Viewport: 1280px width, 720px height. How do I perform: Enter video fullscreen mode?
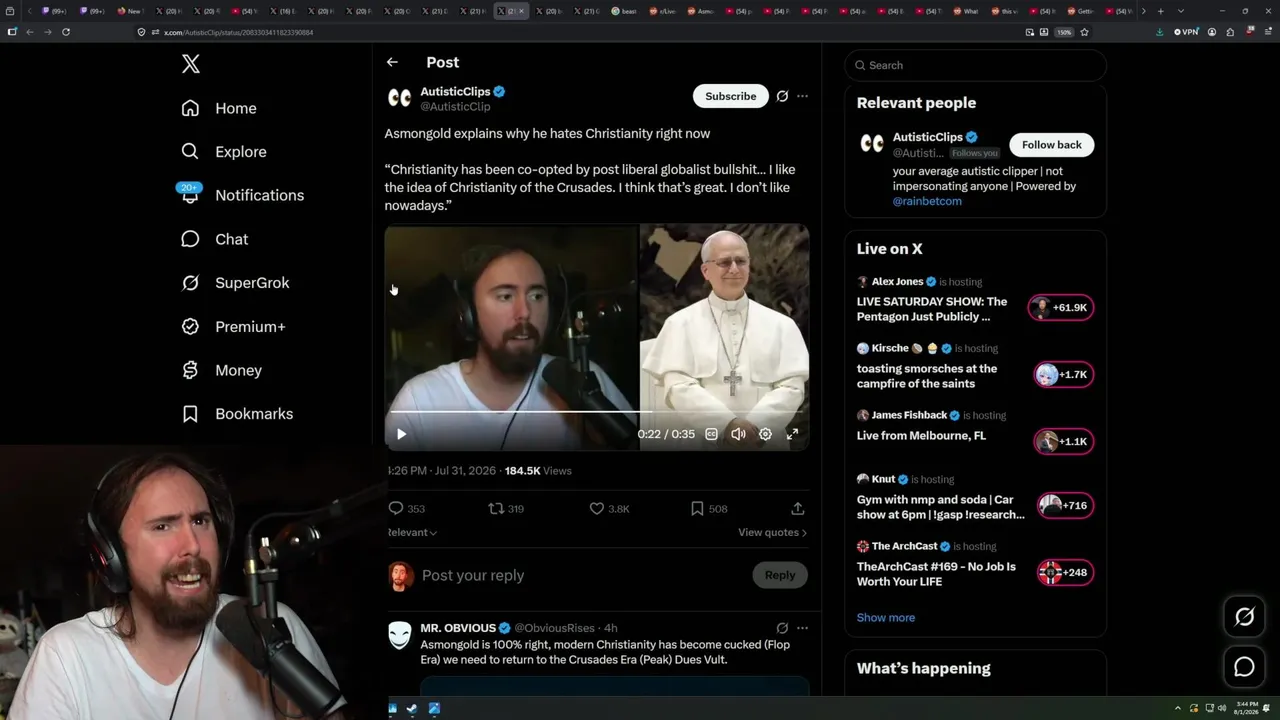pos(792,434)
